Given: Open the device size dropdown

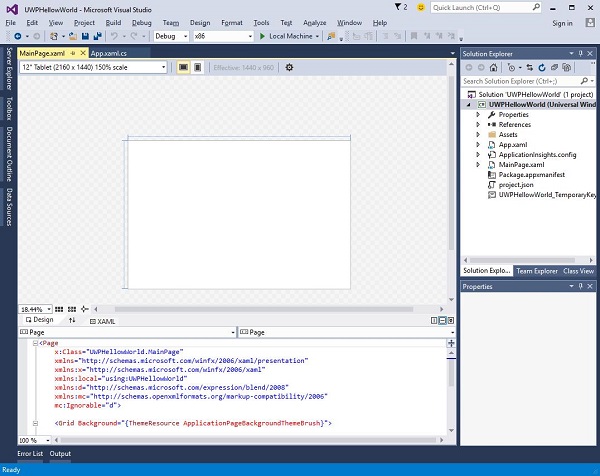Looking at the screenshot, I should point(94,67).
